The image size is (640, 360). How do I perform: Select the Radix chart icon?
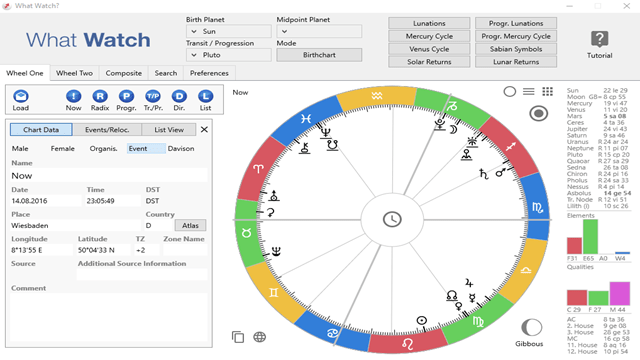(100, 97)
